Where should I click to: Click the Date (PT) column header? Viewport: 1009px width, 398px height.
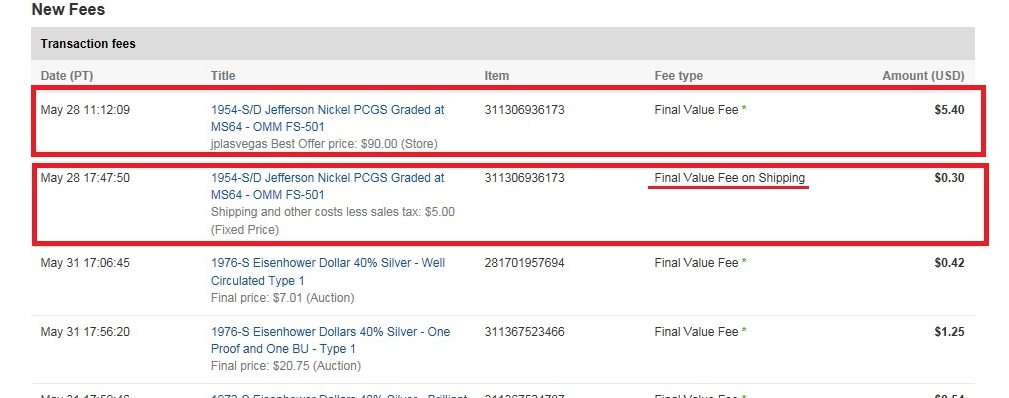point(67,76)
